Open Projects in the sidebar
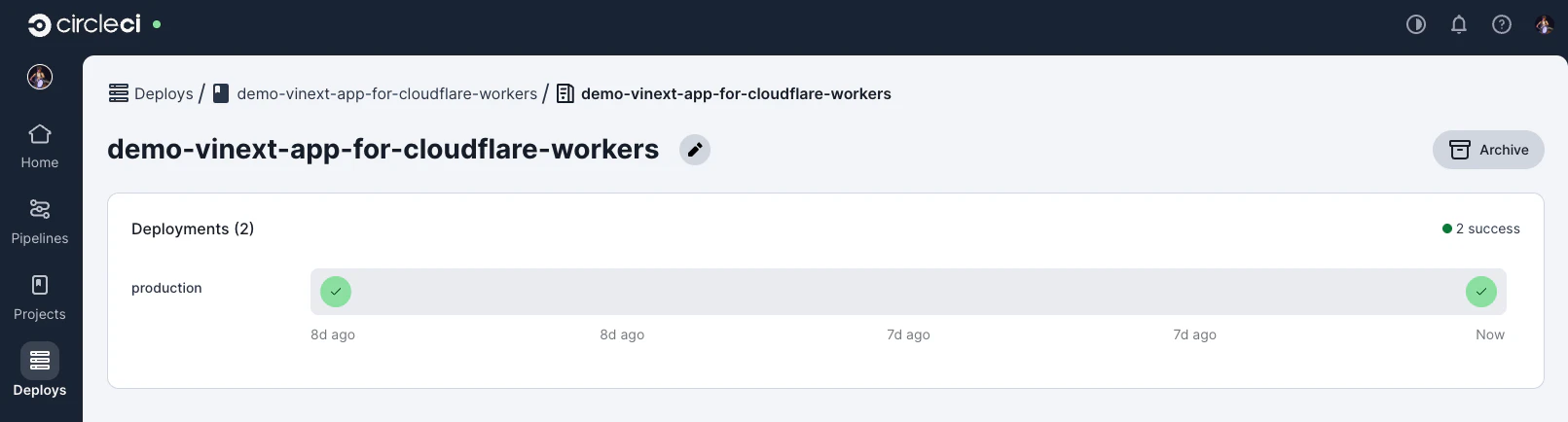This screenshot has width=1568, height=422. coord(40,299)
